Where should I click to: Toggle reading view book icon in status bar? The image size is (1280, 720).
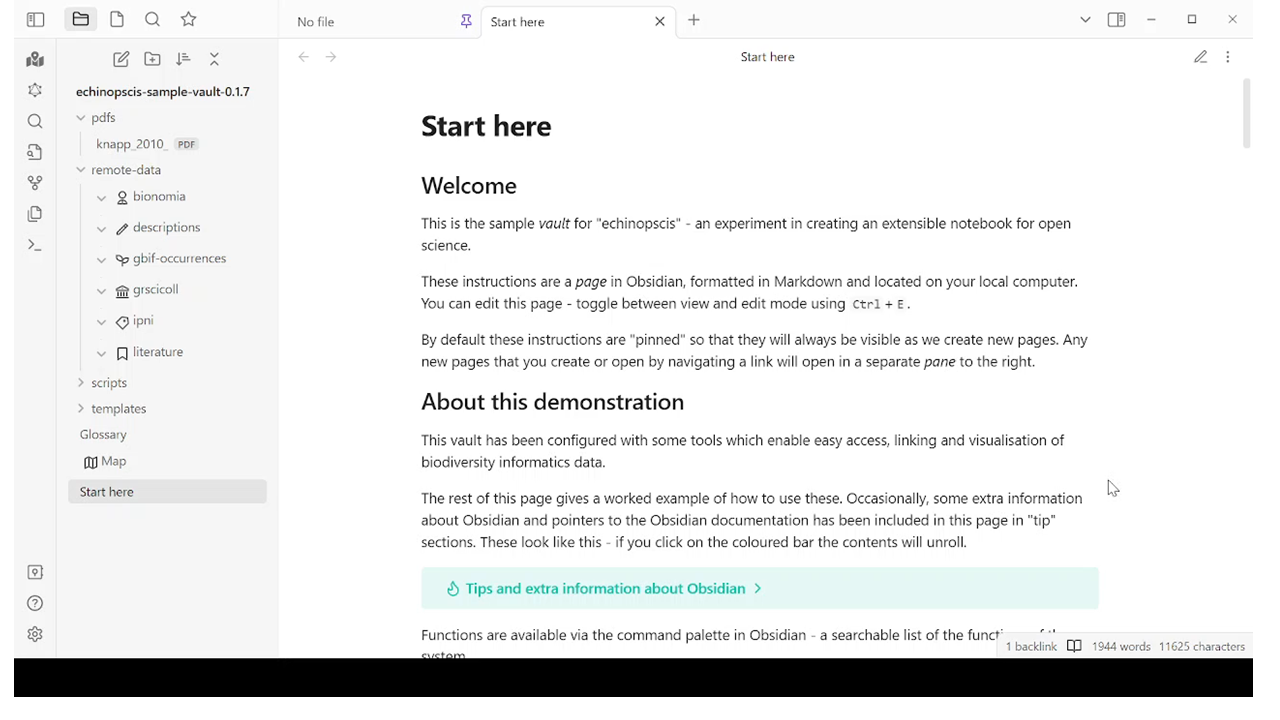1074,646
